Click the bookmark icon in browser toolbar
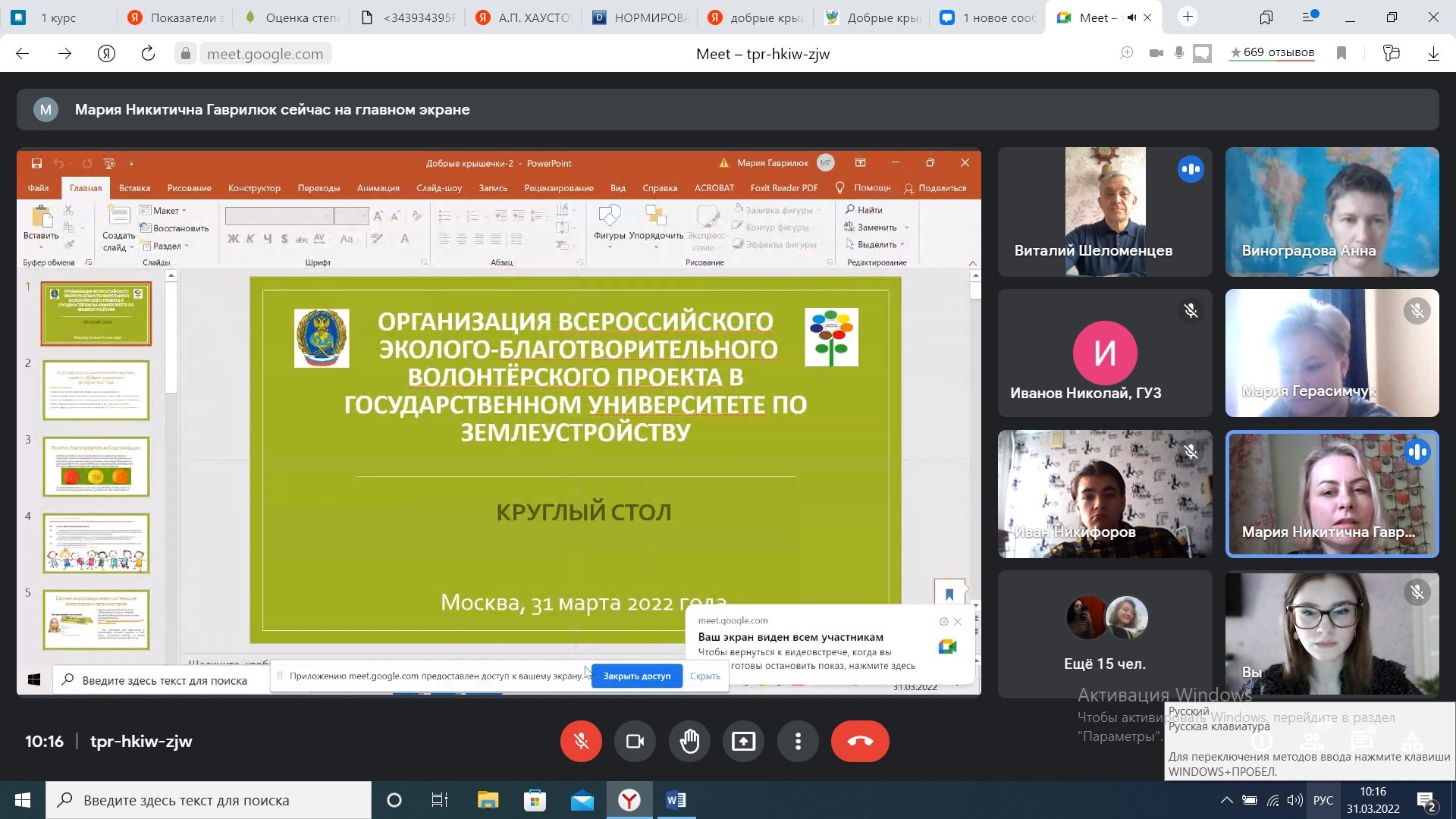Image resolution: width=1456 pixels, height=819 pixels. pyautogui.click(x=1341, y=53)
